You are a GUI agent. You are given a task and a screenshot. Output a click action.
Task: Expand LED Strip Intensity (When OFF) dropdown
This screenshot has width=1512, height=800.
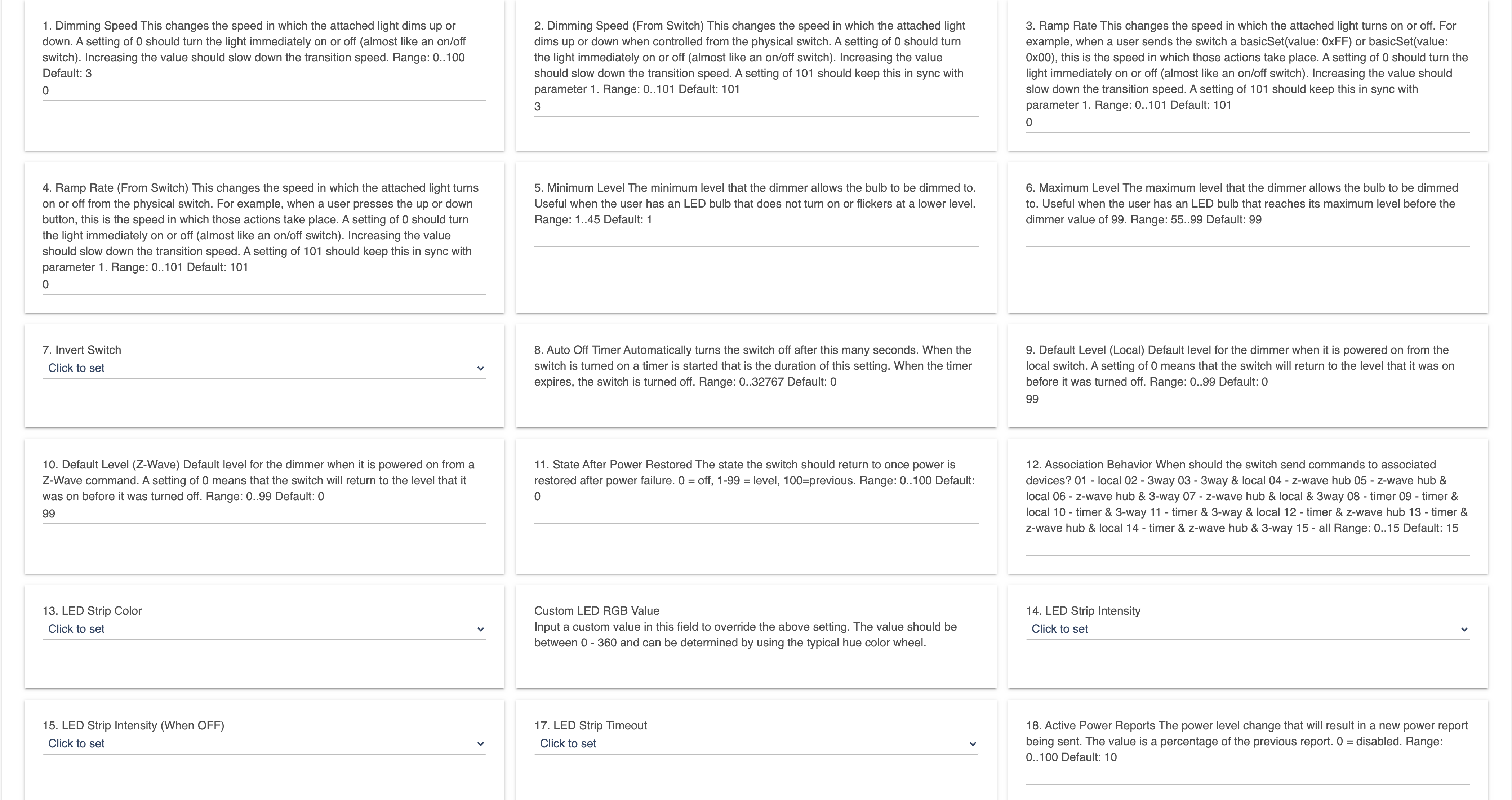(264, 744)
